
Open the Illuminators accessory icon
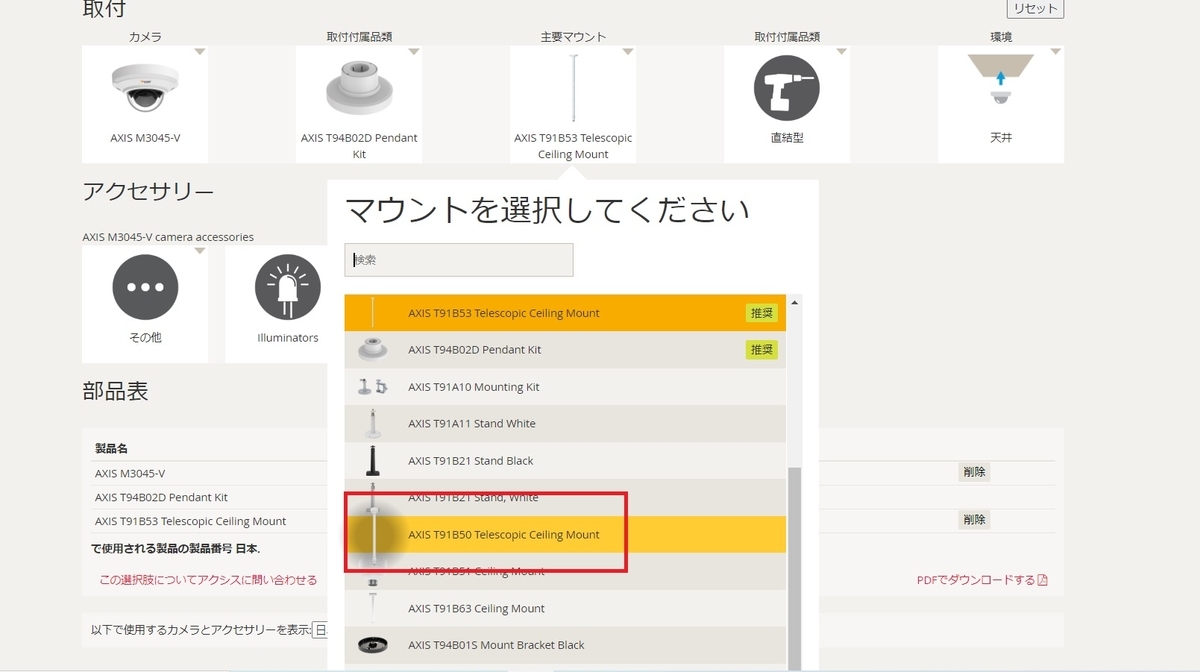288,287
